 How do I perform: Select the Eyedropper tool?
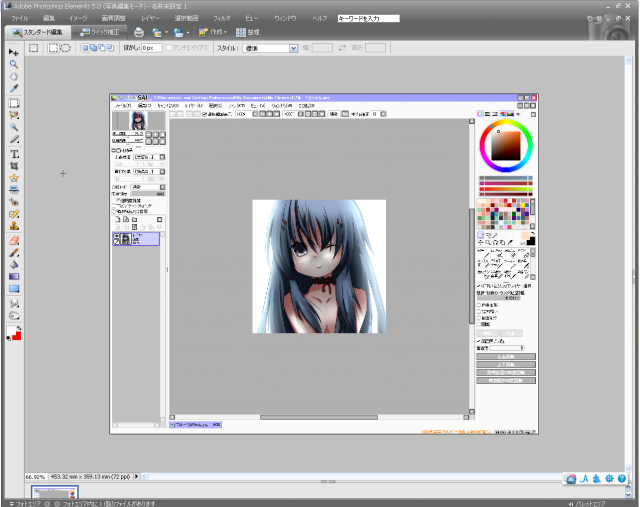click(x=13, y=88)
